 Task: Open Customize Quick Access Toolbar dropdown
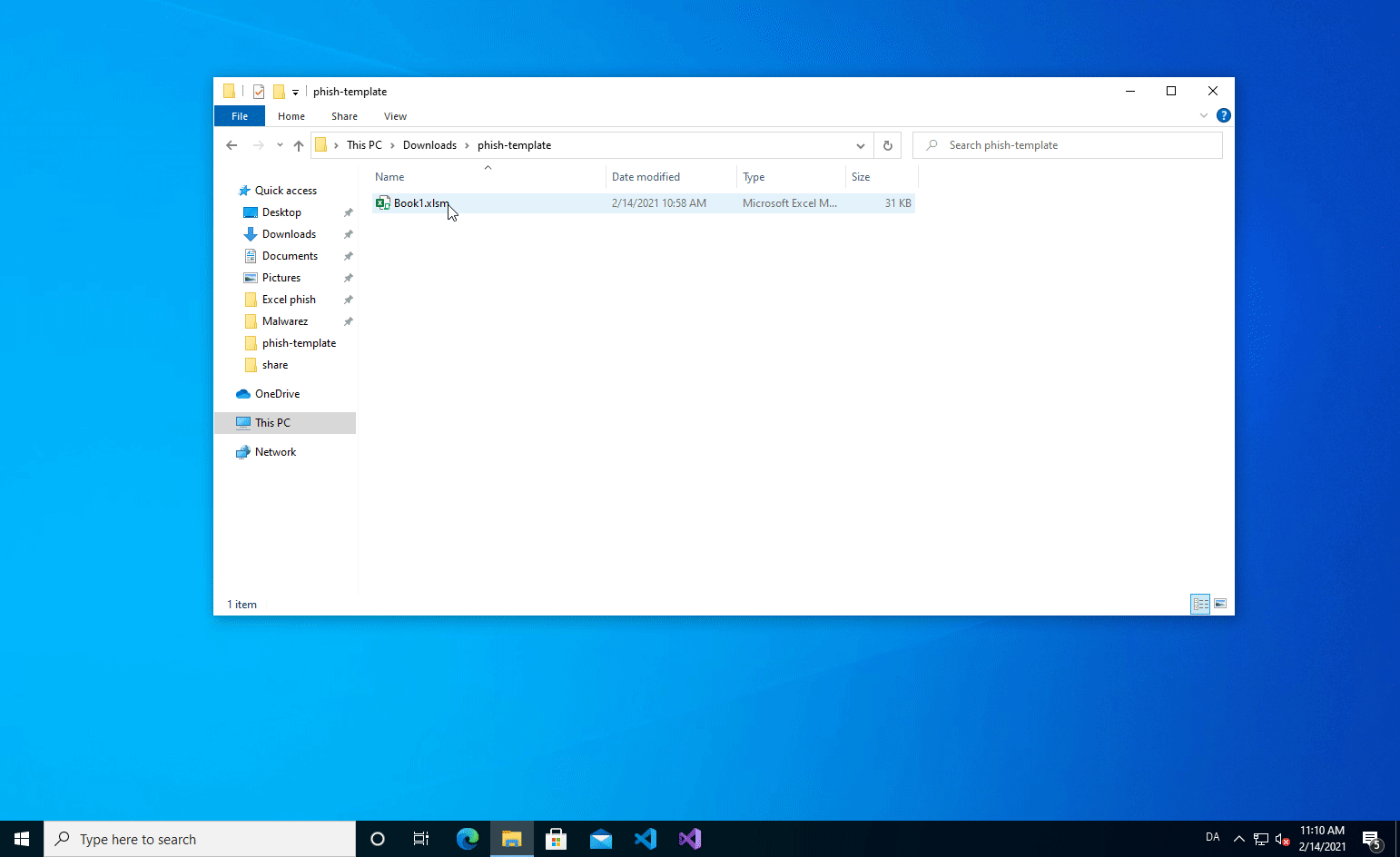295,93
